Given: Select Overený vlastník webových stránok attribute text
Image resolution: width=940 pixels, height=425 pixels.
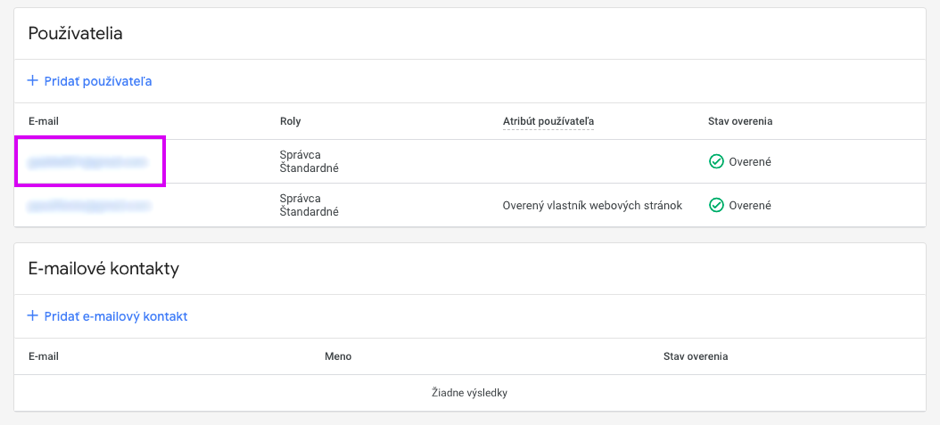Looking at the screenshot, I should 592,206.
